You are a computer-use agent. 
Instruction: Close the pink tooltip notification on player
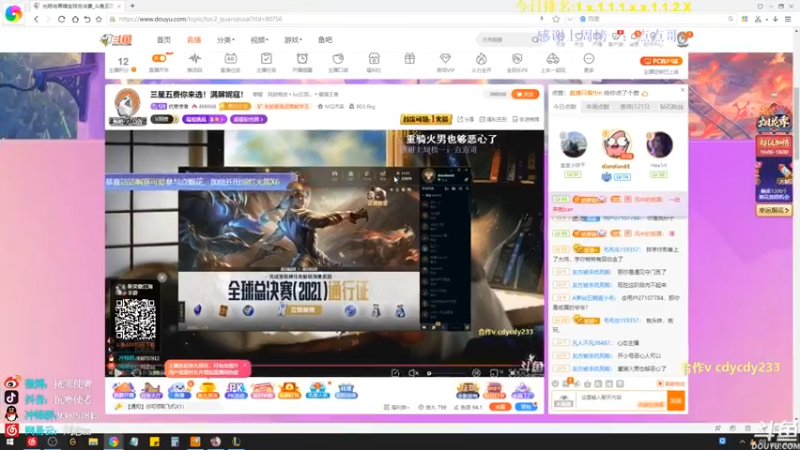[245, 366]
